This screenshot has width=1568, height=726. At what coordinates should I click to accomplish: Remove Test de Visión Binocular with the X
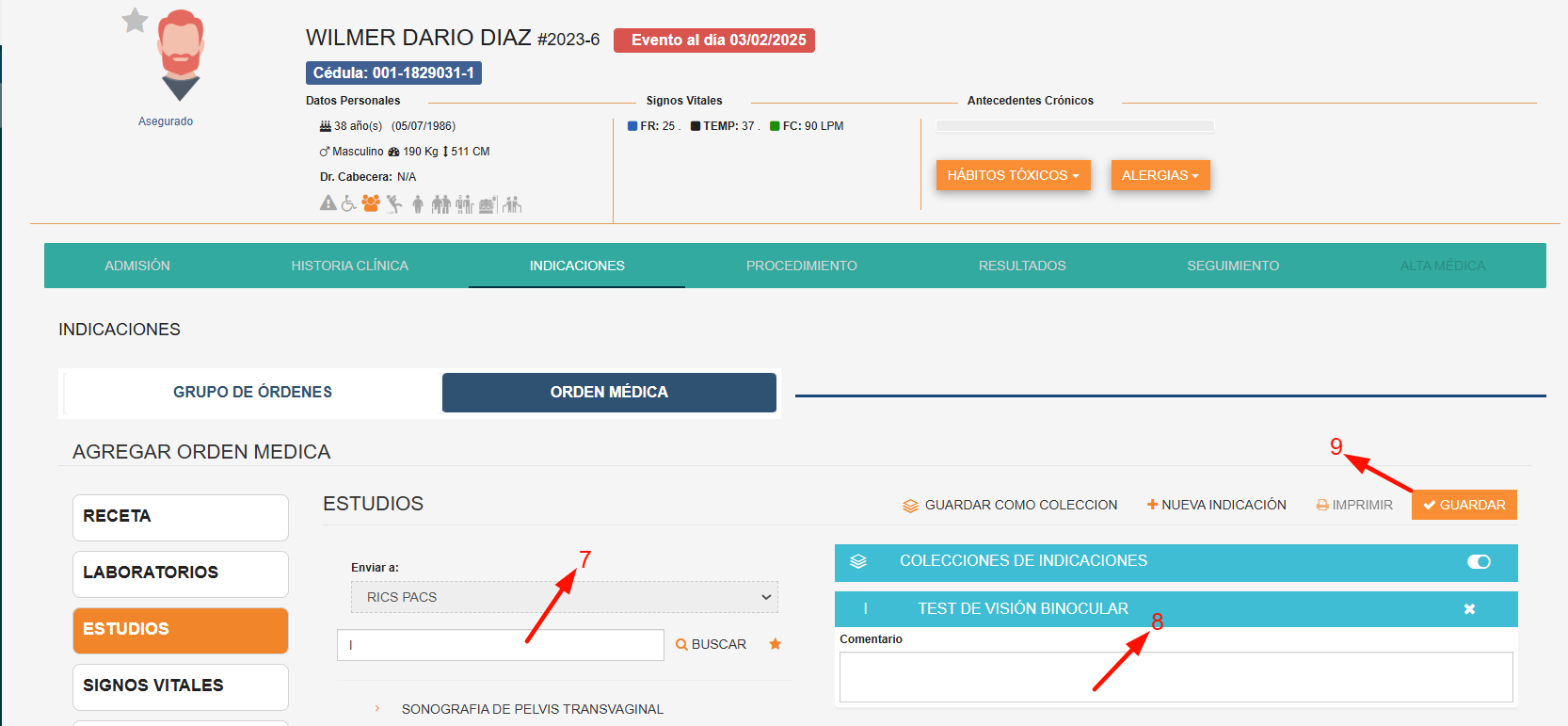pyautogui.click(x=1469, y=609)
